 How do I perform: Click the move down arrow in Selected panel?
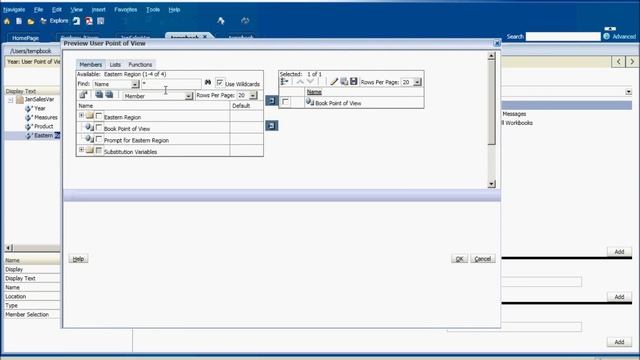click(x=311, y=82)
